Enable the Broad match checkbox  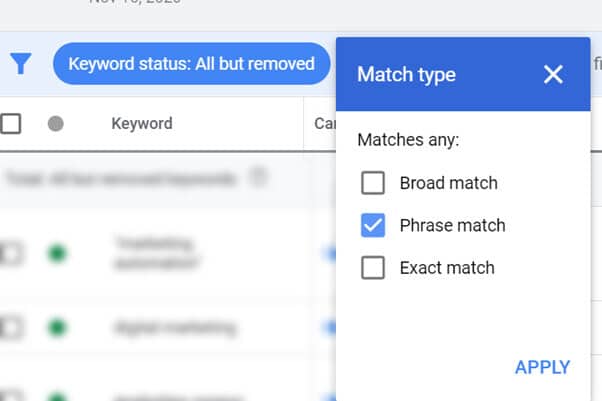point(373,183)
